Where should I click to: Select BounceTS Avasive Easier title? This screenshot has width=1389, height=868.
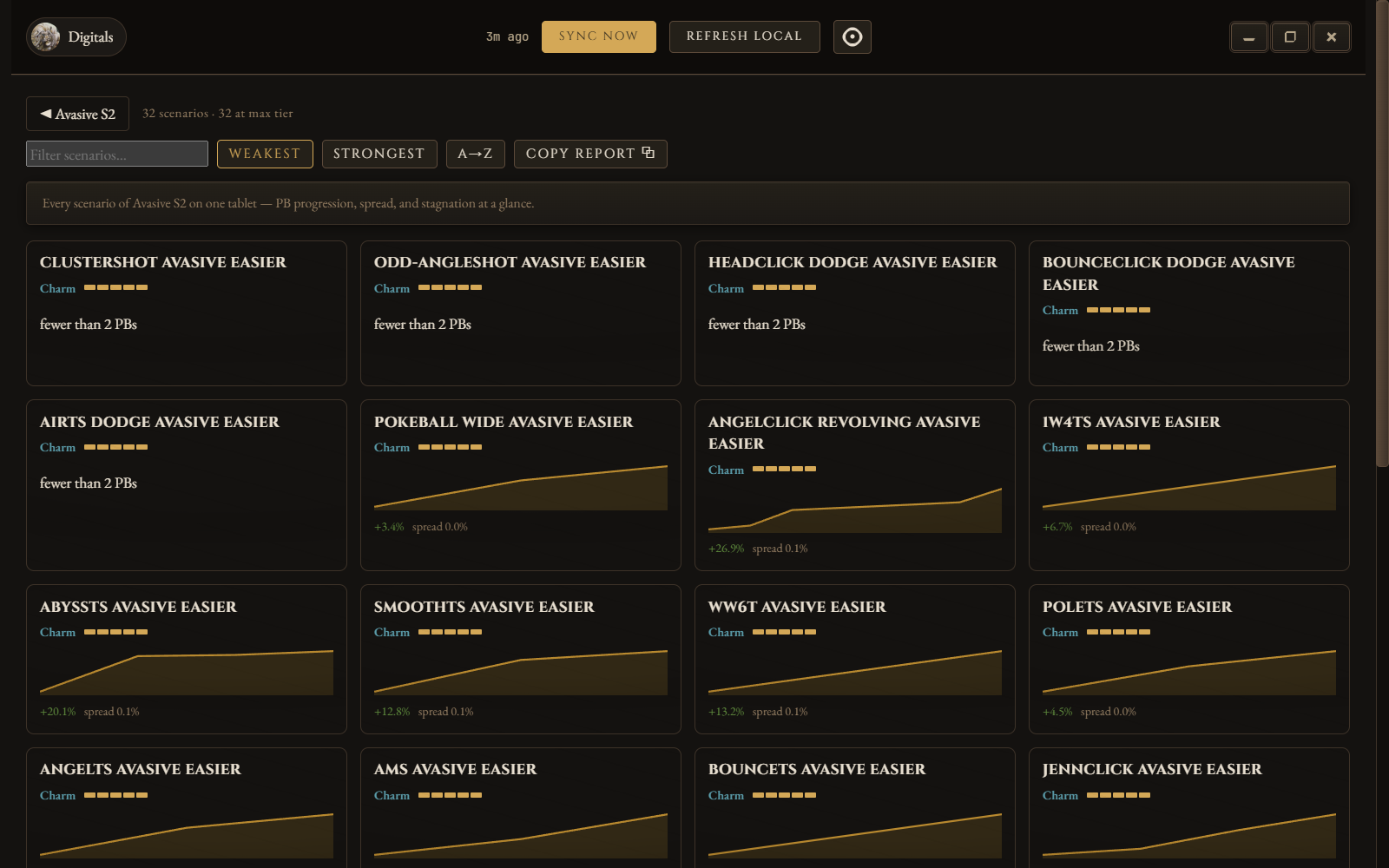point(817,769)
